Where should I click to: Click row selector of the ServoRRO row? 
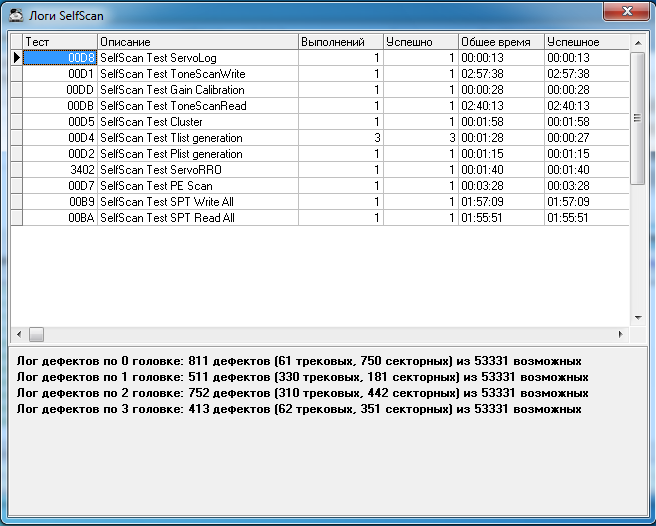click(x=16, y=170)
